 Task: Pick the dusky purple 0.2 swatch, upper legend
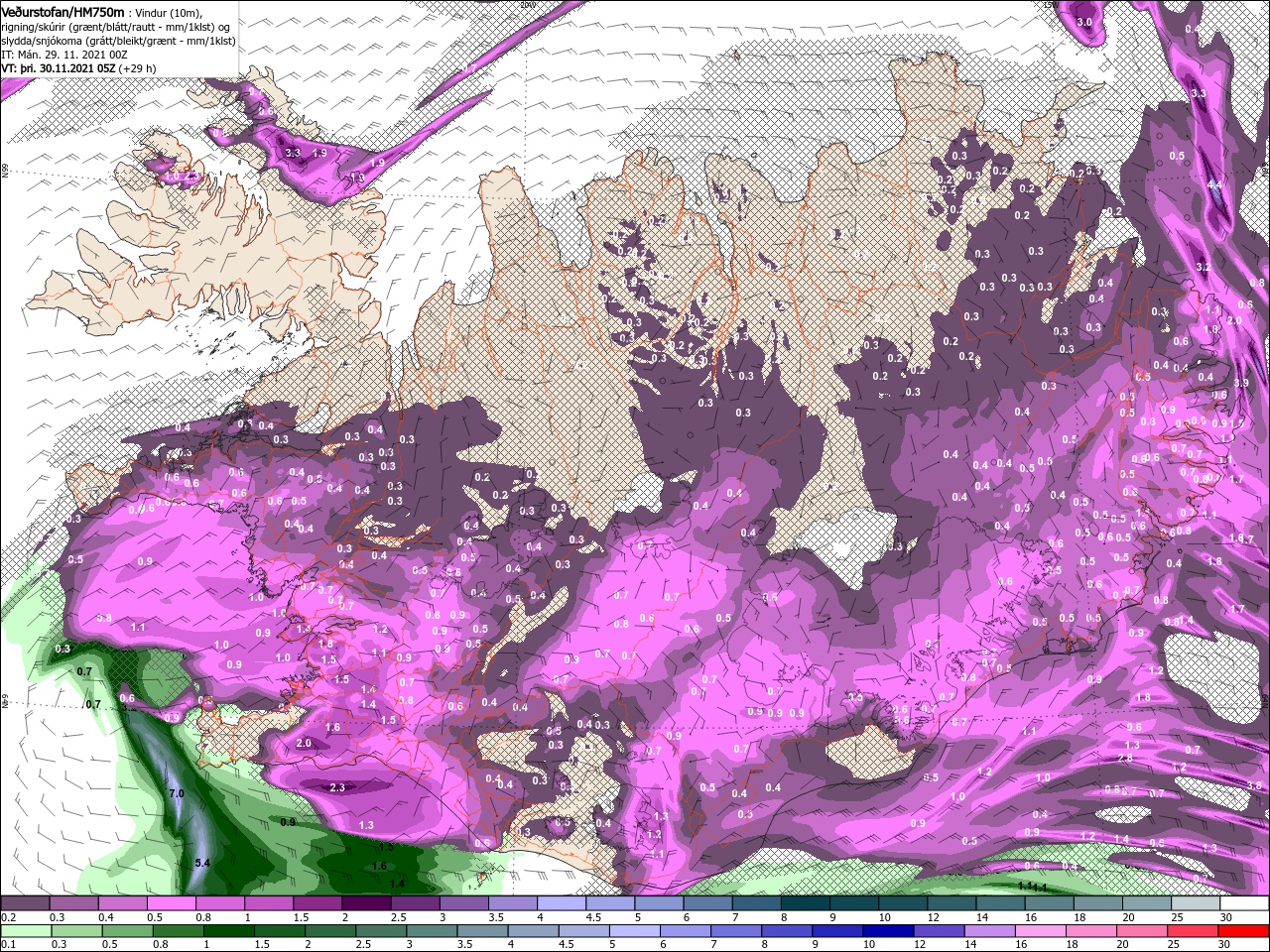pyautogui.click(x=25, y=903)
